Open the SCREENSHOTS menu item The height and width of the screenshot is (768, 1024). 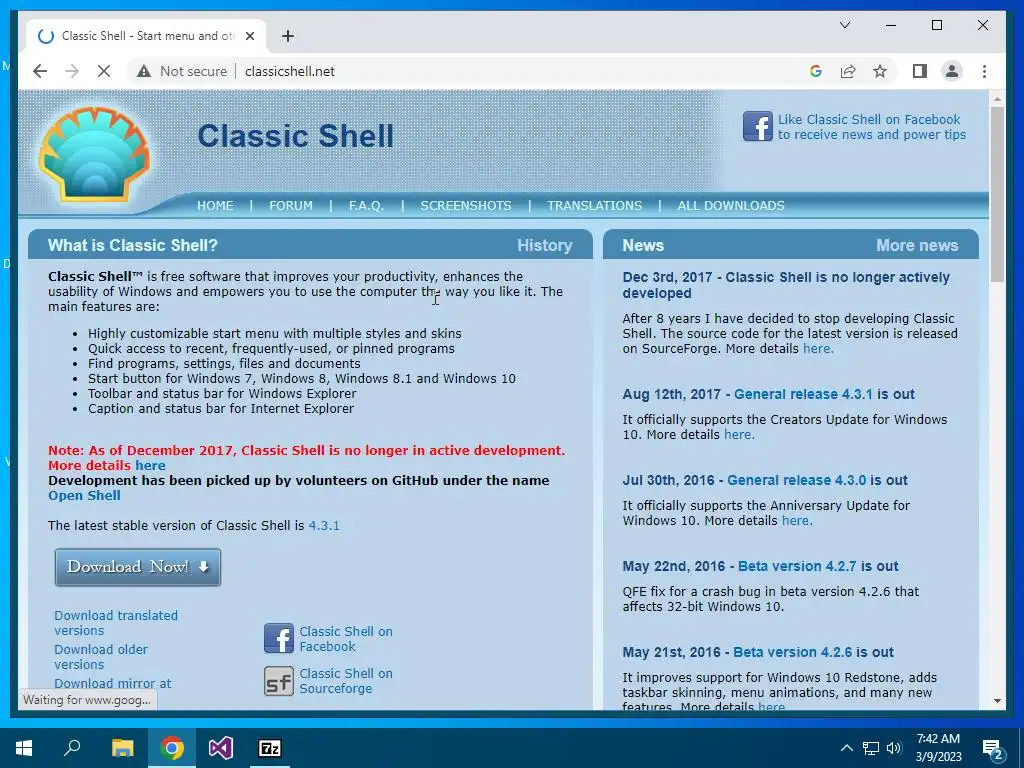(466, 206)
